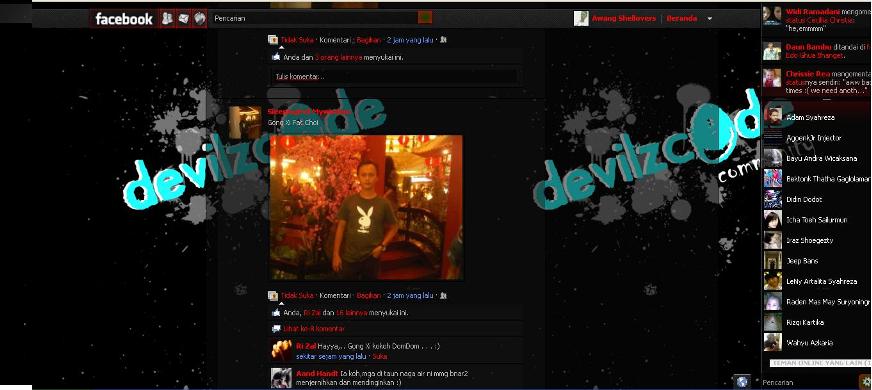Chat with Irez Shoegezty
Viewport: 872px width, 390px height.
point(817,240)
